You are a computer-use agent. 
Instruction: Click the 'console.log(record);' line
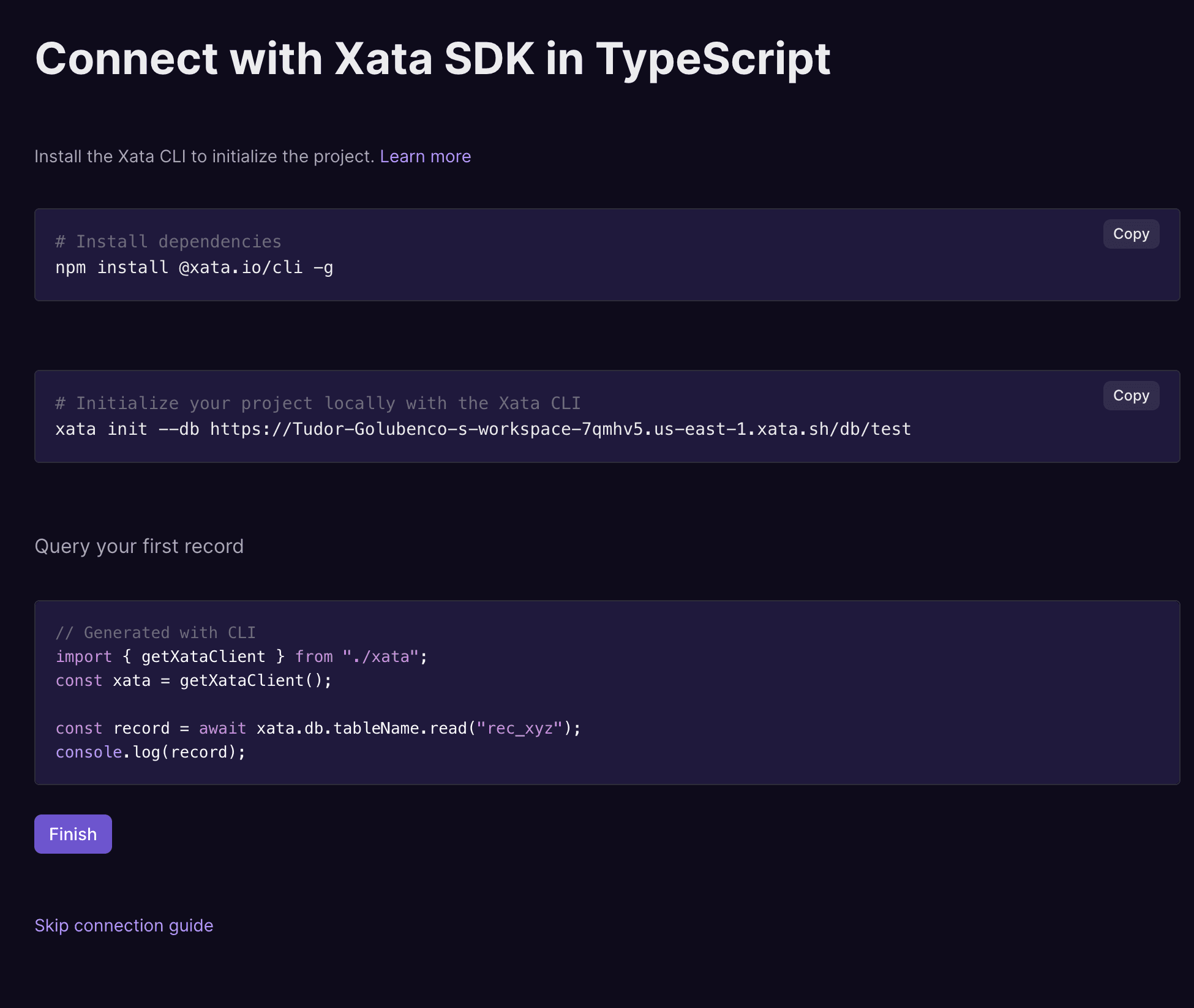[x=151, y=752]
